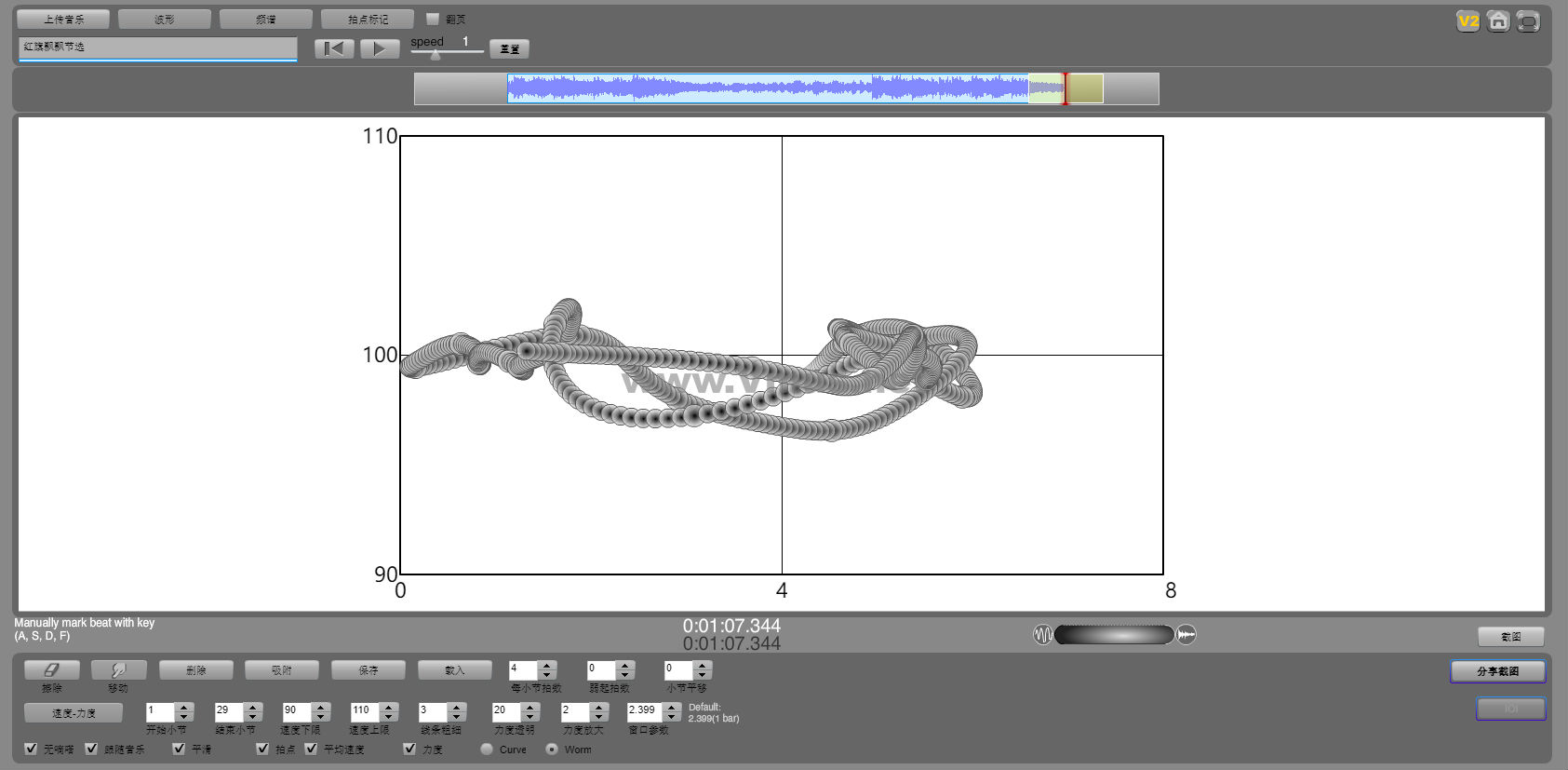Click the compressed waveform icon left of zoom bar
The width and height of the screenshot is (1568, 770).
1042,635
